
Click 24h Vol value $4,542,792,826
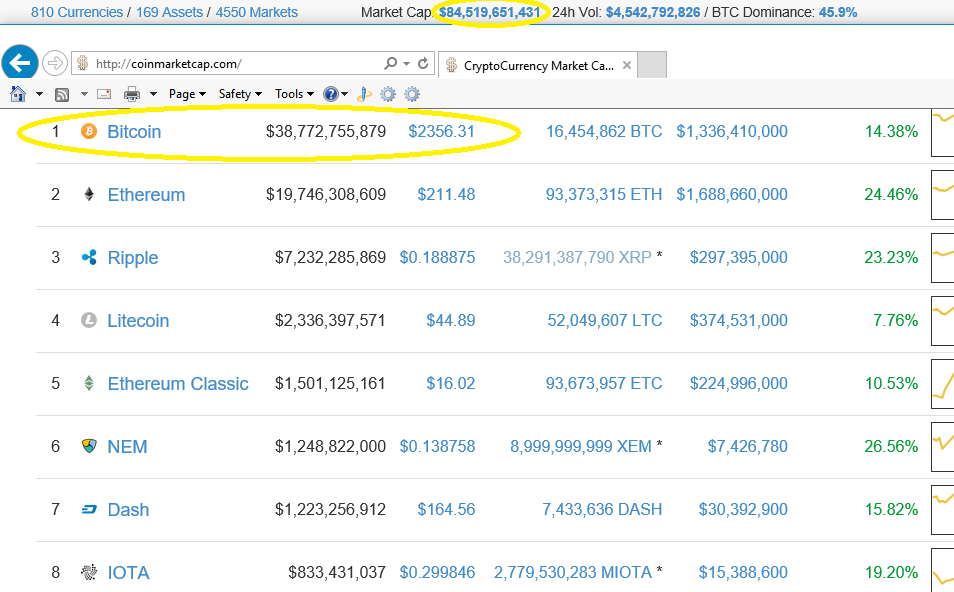click(x=653, y=12)
